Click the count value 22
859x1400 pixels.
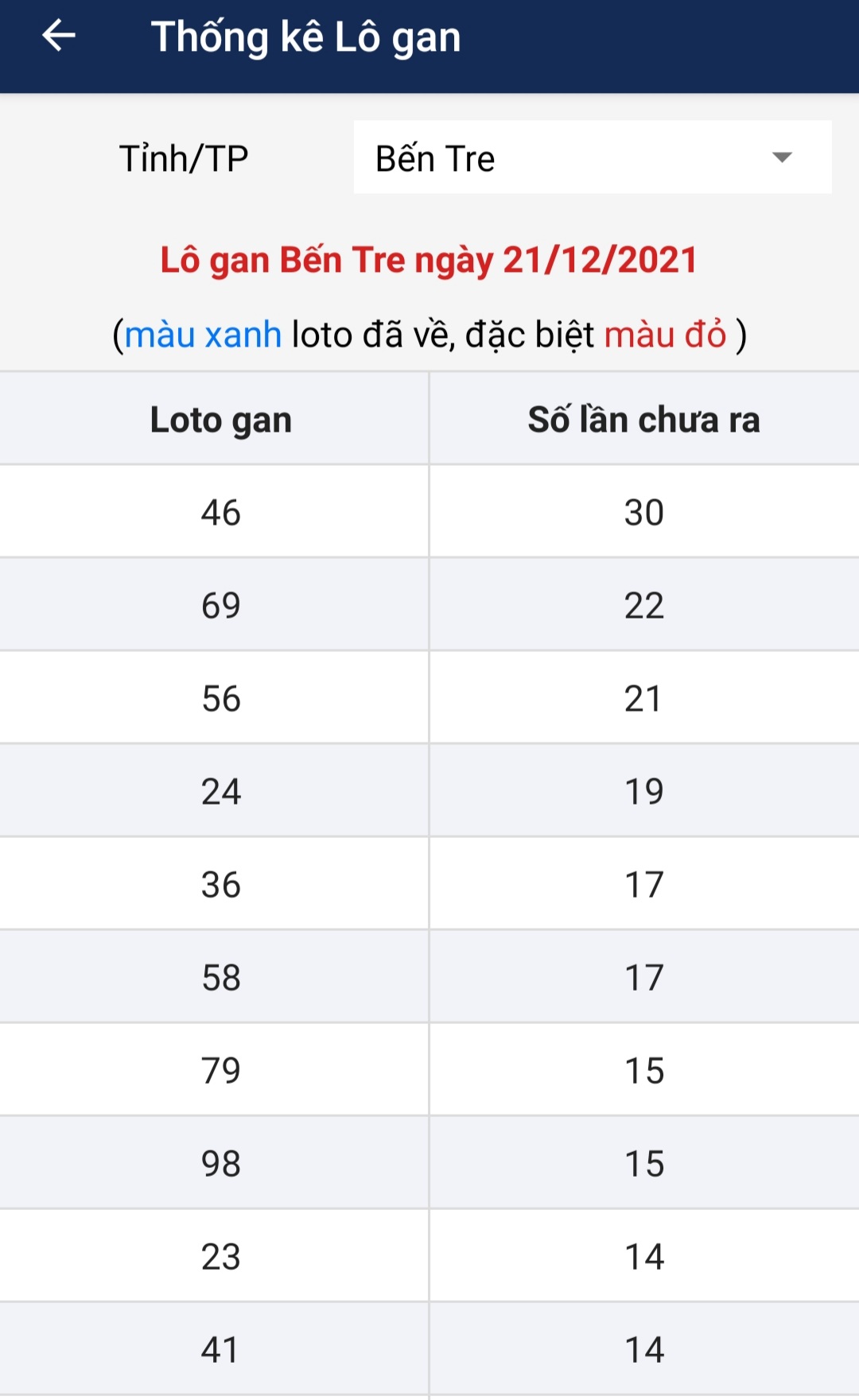(x=643, y=605)
